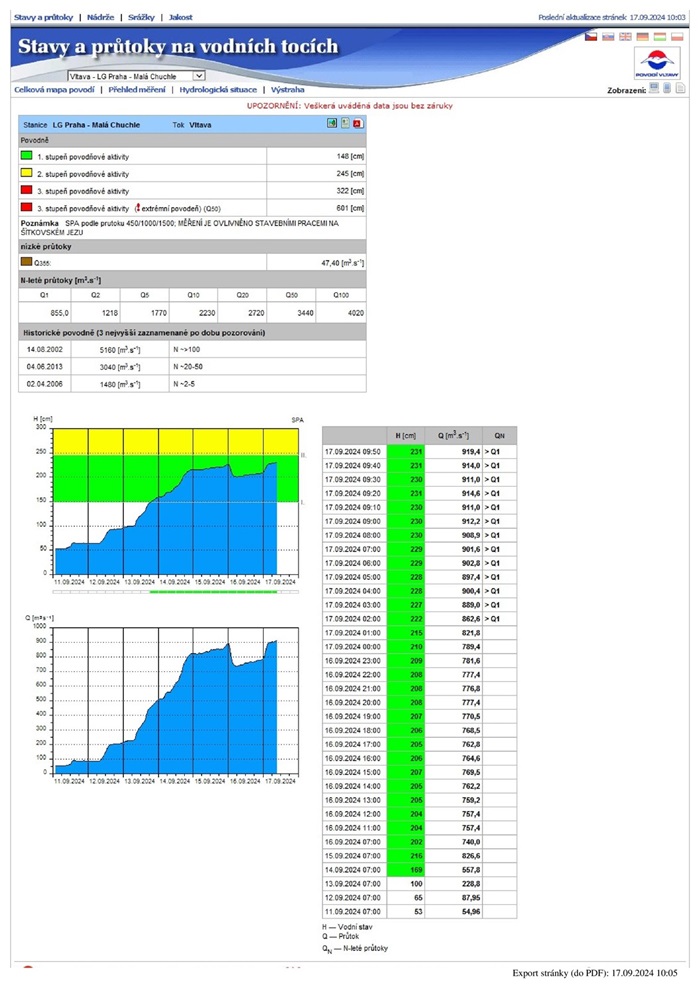Image resolution: width=700 pixels, height=992 pixels.
Task: Click the river name Vltava in header
Action: point(200,125)
